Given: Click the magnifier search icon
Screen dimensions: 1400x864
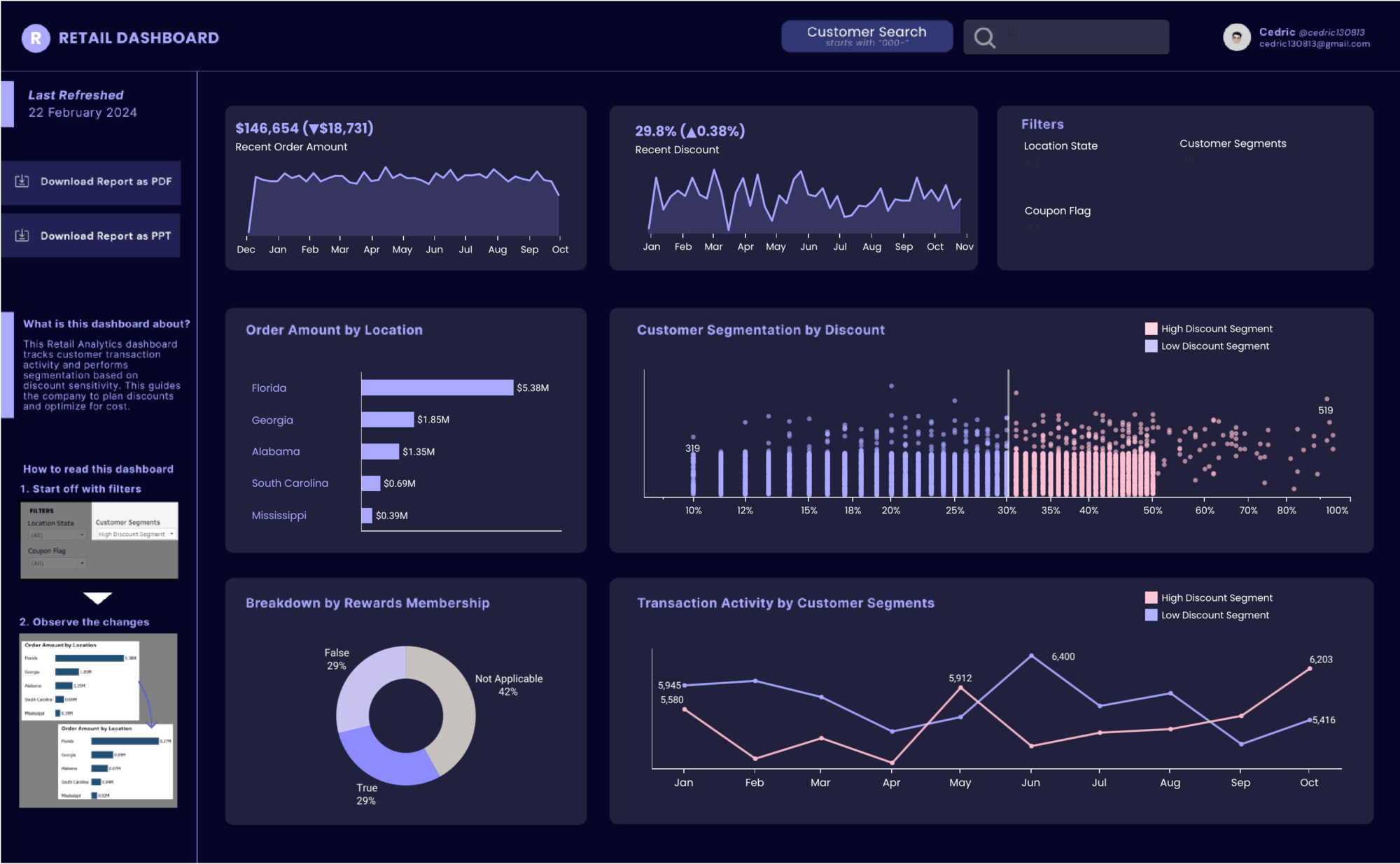Looking at the screenshot, I should click(984, 38).
